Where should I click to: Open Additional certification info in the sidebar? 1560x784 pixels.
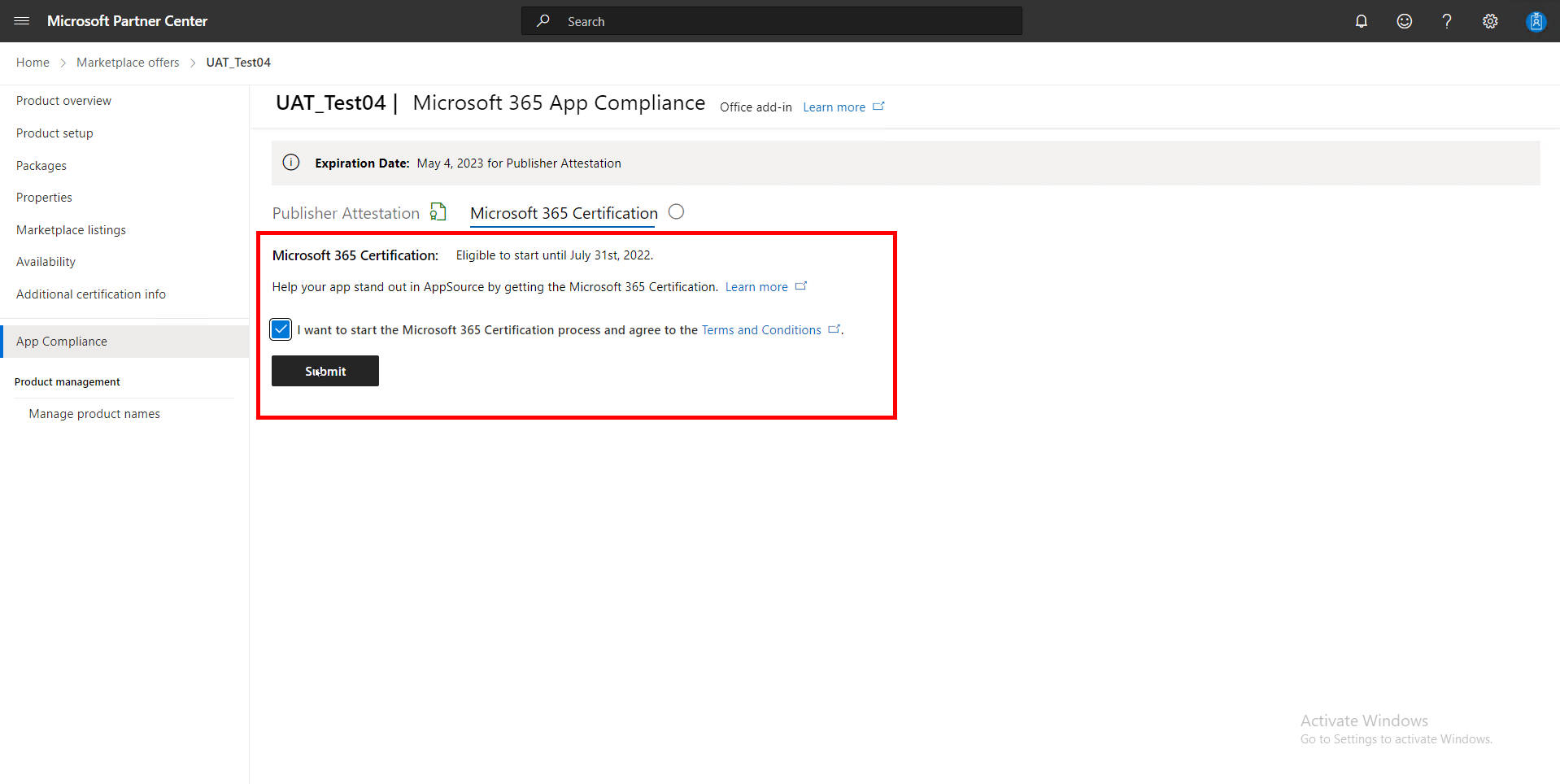[x=91, y=294]
